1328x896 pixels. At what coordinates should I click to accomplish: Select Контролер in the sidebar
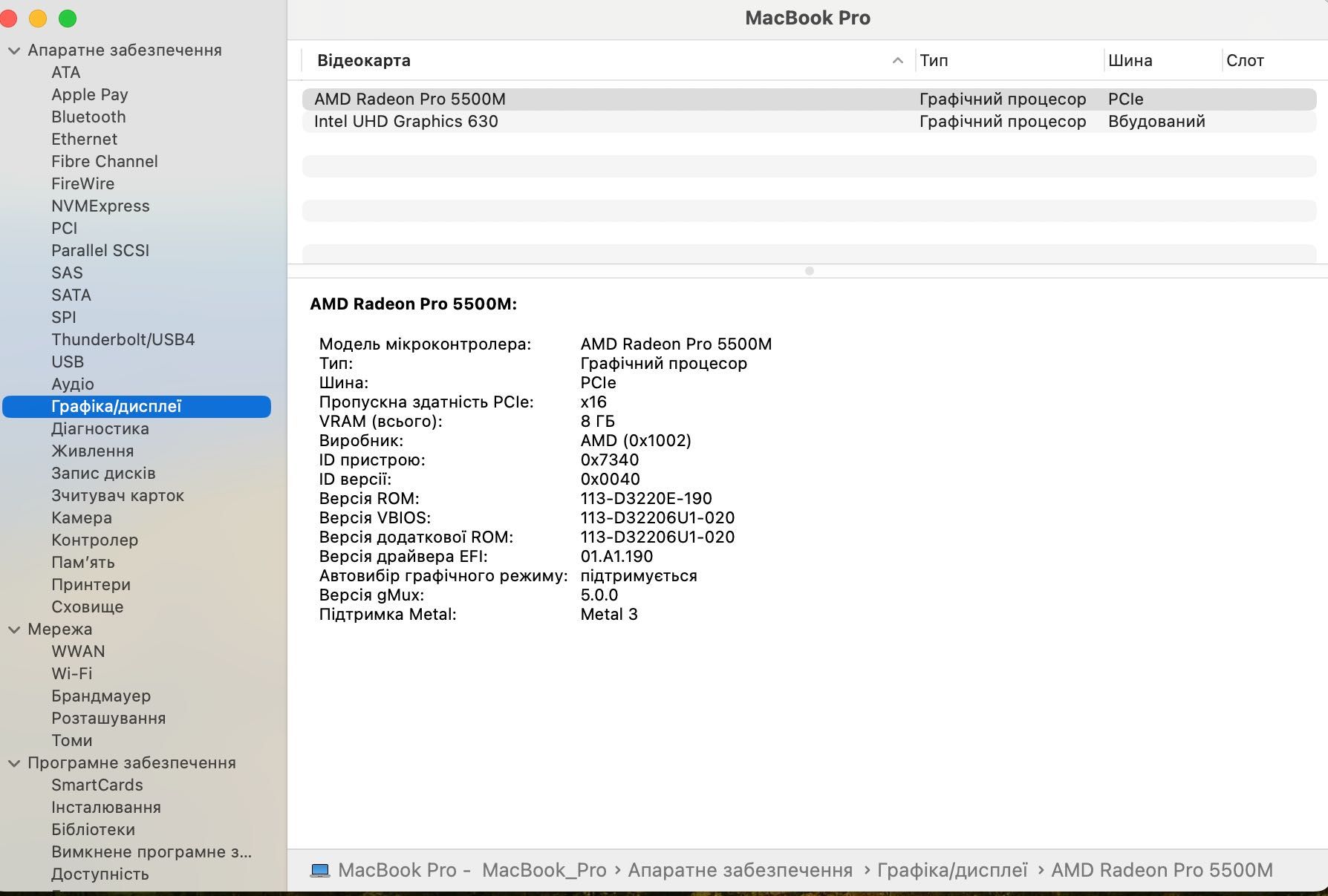[x=95, y=540]
